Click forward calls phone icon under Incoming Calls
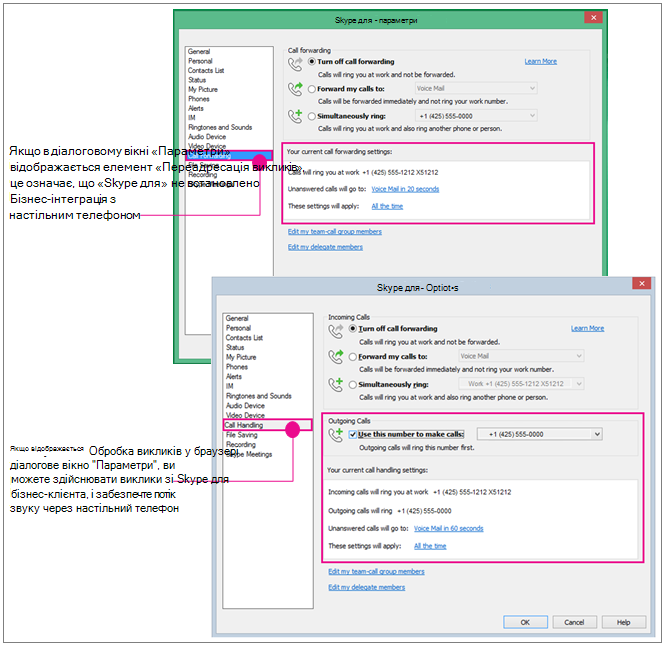Screen dimensions: 667x647 point(336,356)
